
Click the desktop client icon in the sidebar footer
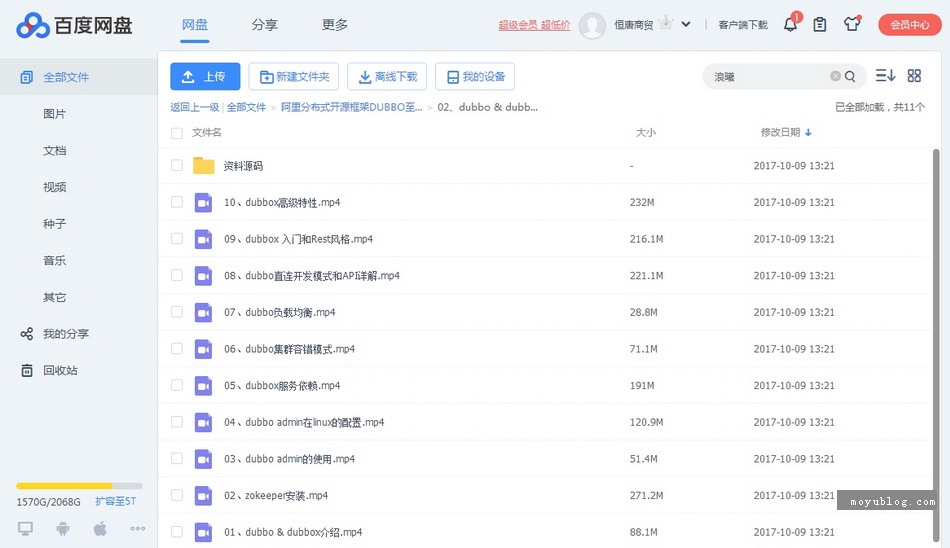coord(25,529)
